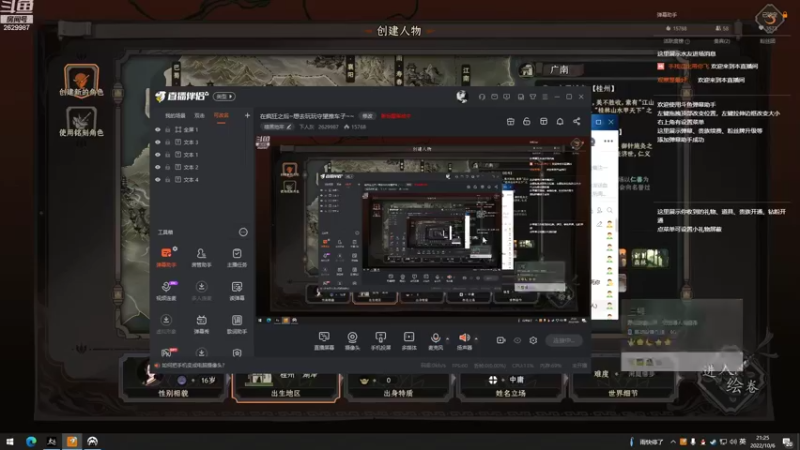Click the 麦克风 microphone icon
Viewport: 800px width, 450px height.
tap(435, 338)
